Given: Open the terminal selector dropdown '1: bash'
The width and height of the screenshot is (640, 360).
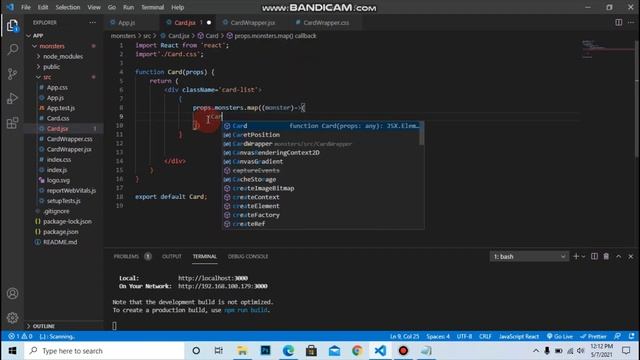Looking at the screenshot, I should 529,256.
